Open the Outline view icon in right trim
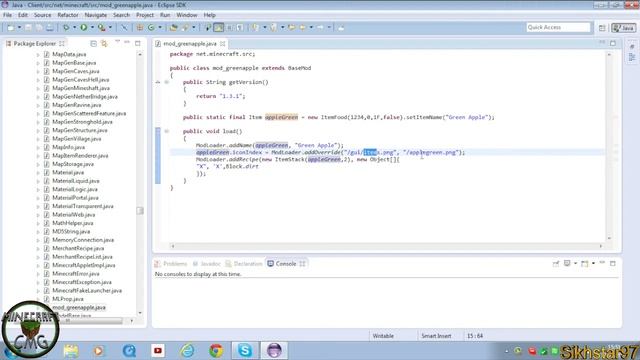 (x=632, y=58)
